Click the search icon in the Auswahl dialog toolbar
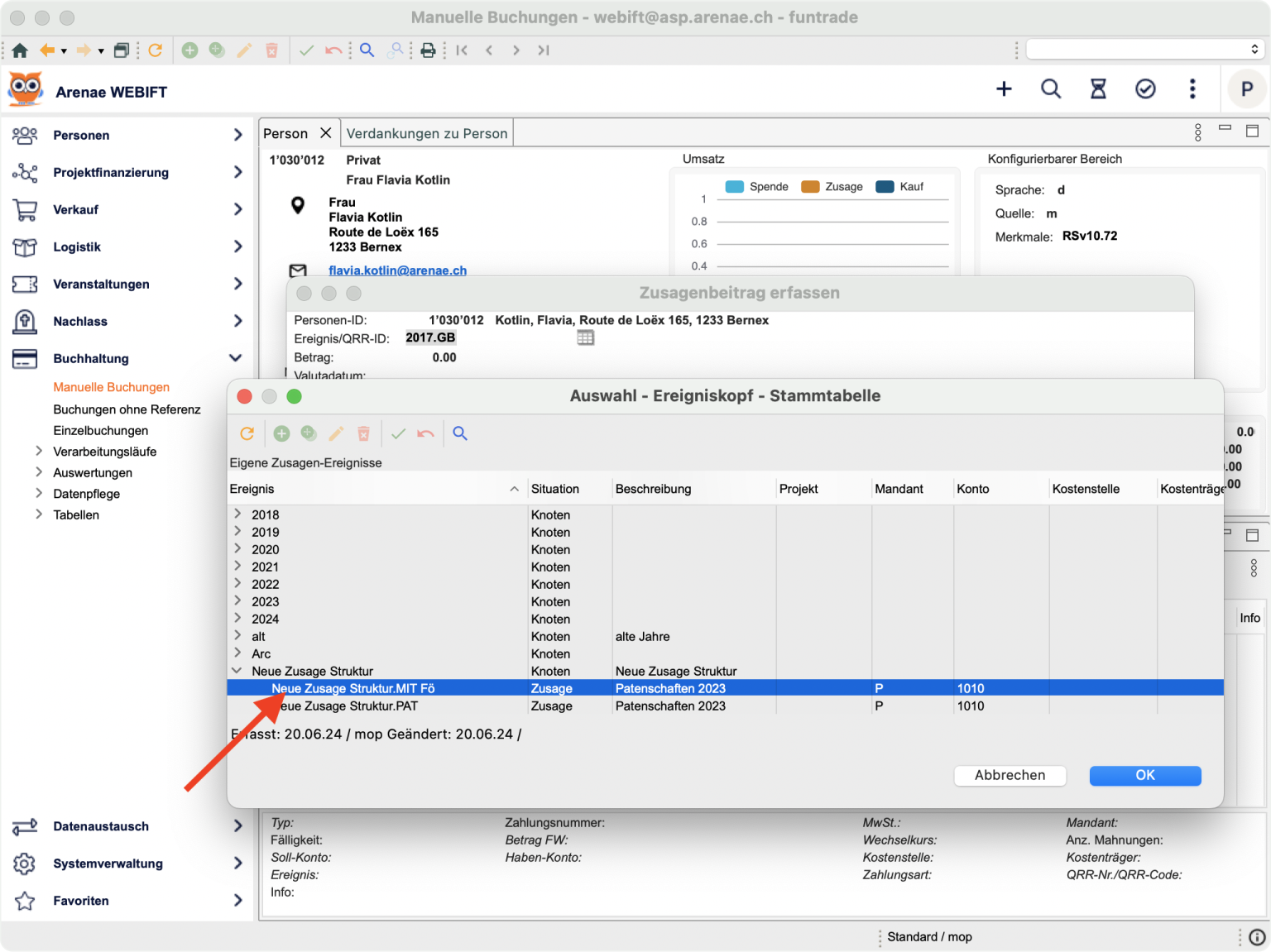This screenshot has width=1271, height=952. pos(460,433)
